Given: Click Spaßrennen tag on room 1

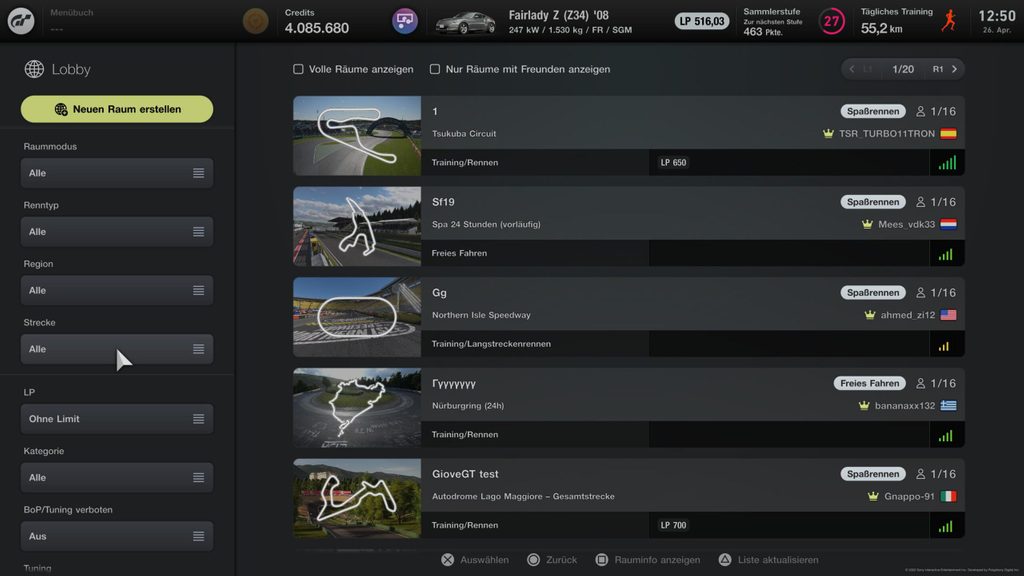Looking at the screenshot, I should click(x=873, y=111).
